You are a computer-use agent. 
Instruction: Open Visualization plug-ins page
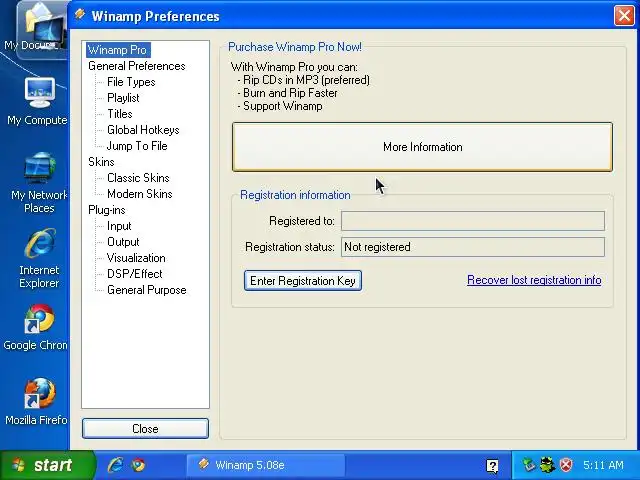(136, 258)
